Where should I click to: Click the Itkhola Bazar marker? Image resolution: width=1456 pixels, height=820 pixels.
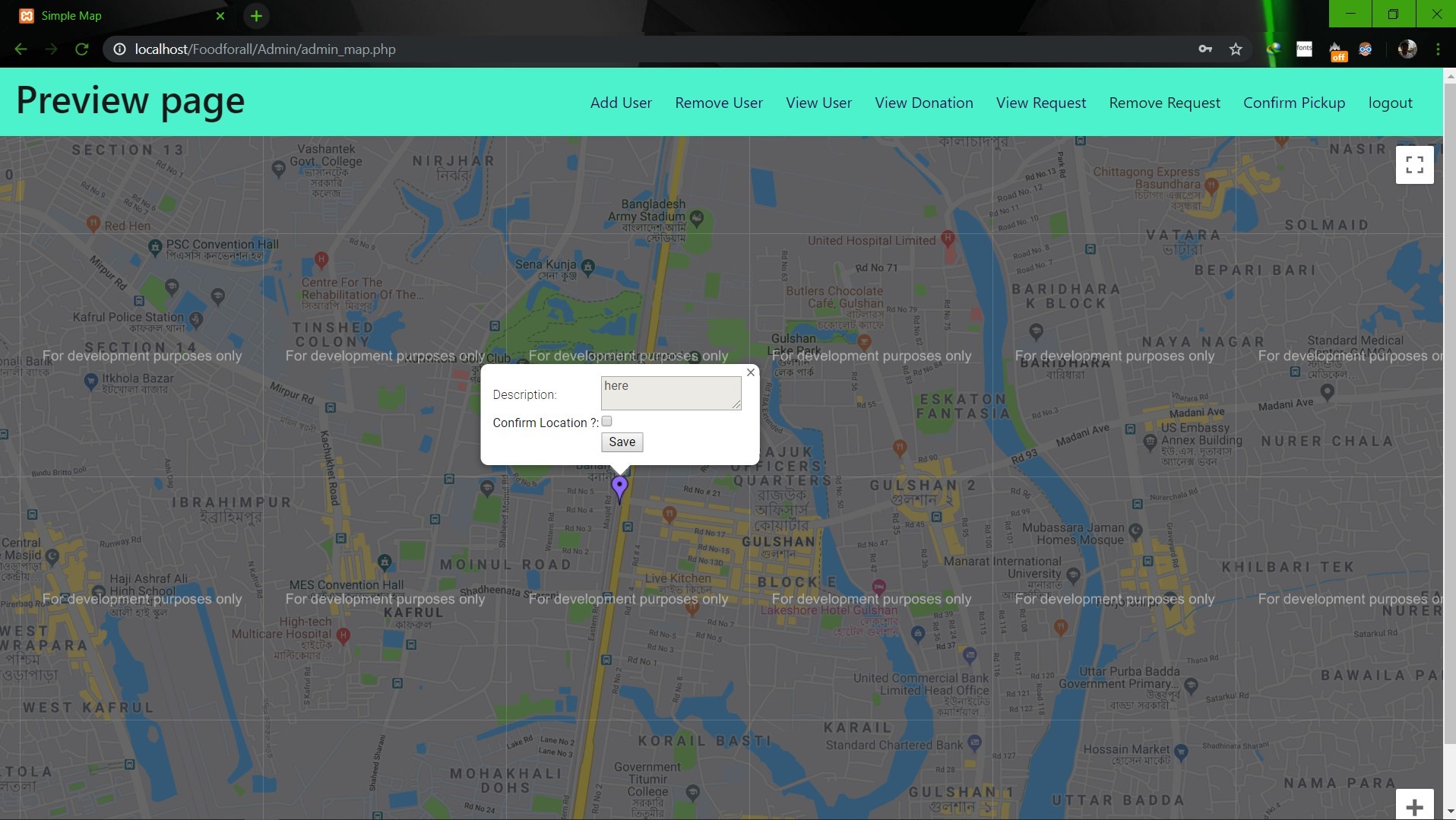coord(90,381)
